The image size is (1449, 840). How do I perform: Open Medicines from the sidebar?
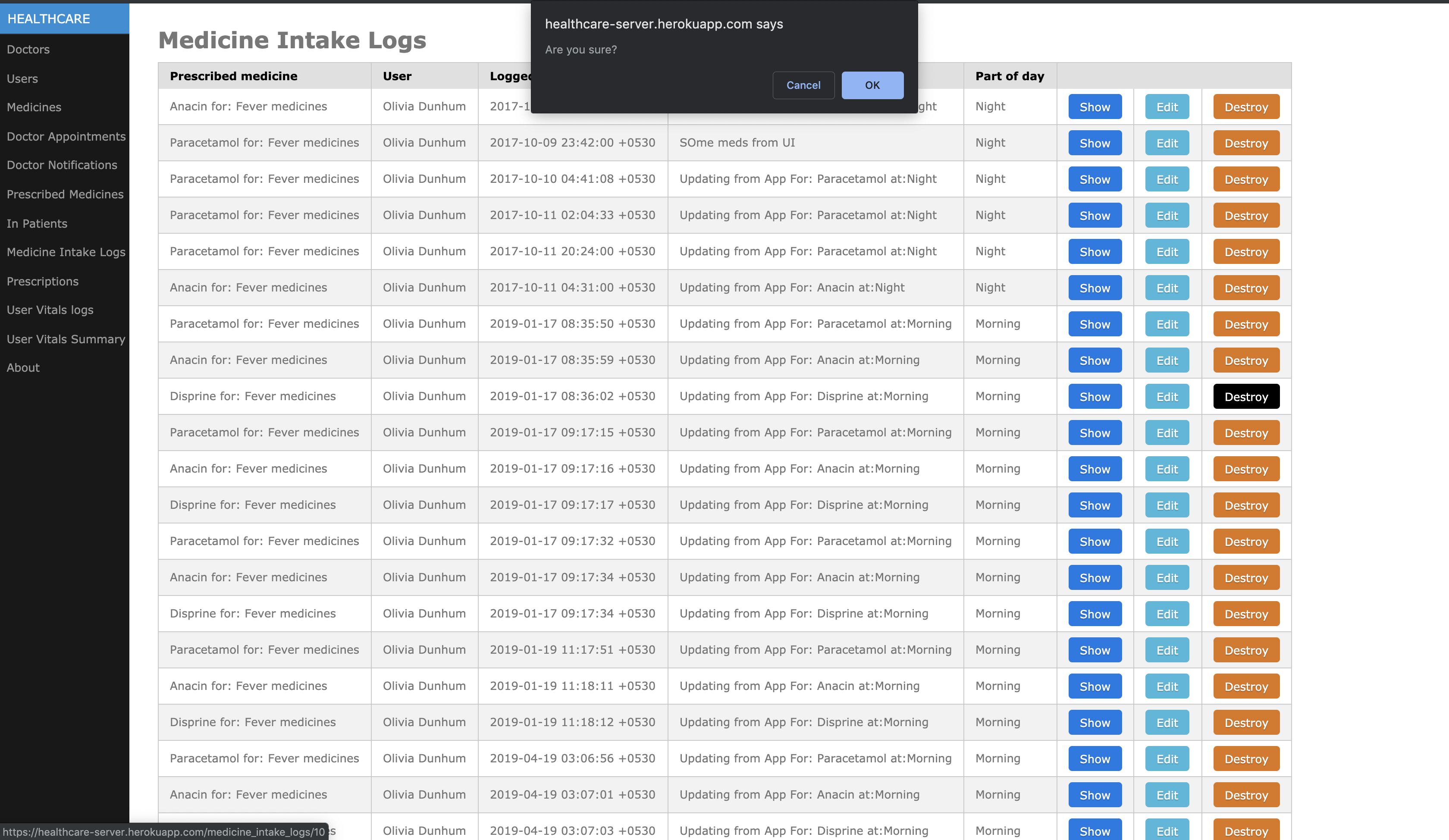(x=34, y=107)
